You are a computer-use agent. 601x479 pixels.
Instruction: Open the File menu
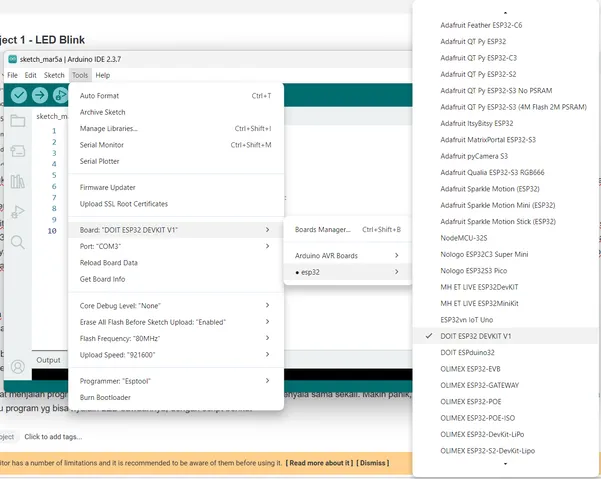pos(12,75)
